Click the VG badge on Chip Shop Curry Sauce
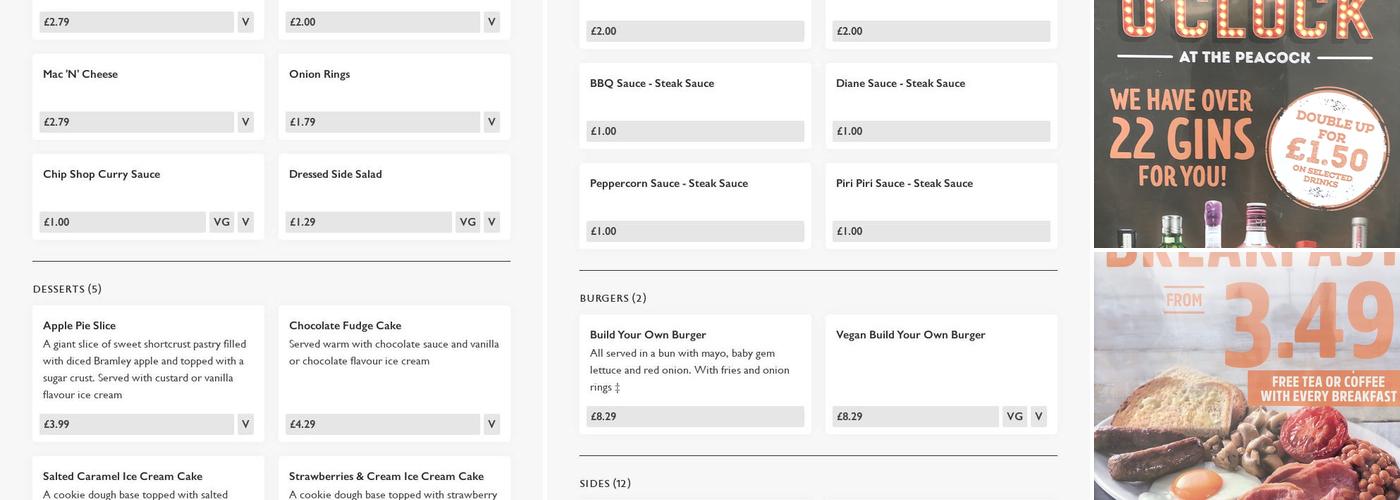Image resolution: width=1400 pixels, height=500 pixels. 221,222
